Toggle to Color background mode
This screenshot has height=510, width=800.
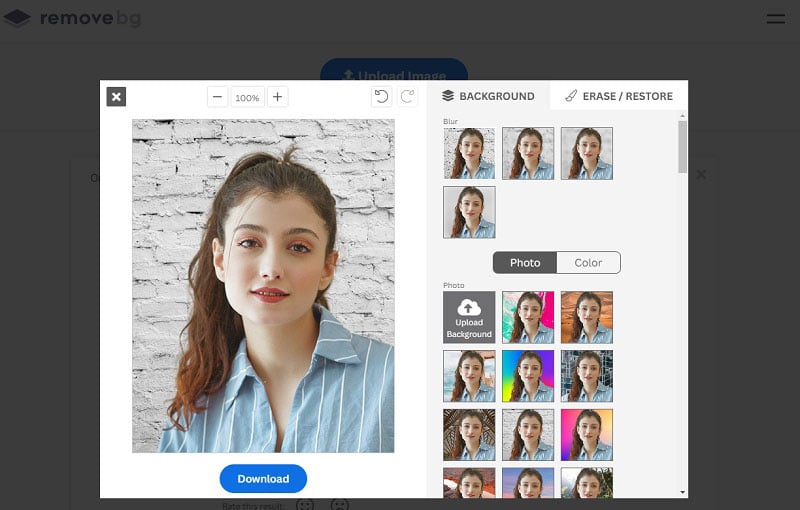click(x=588, y=263)
